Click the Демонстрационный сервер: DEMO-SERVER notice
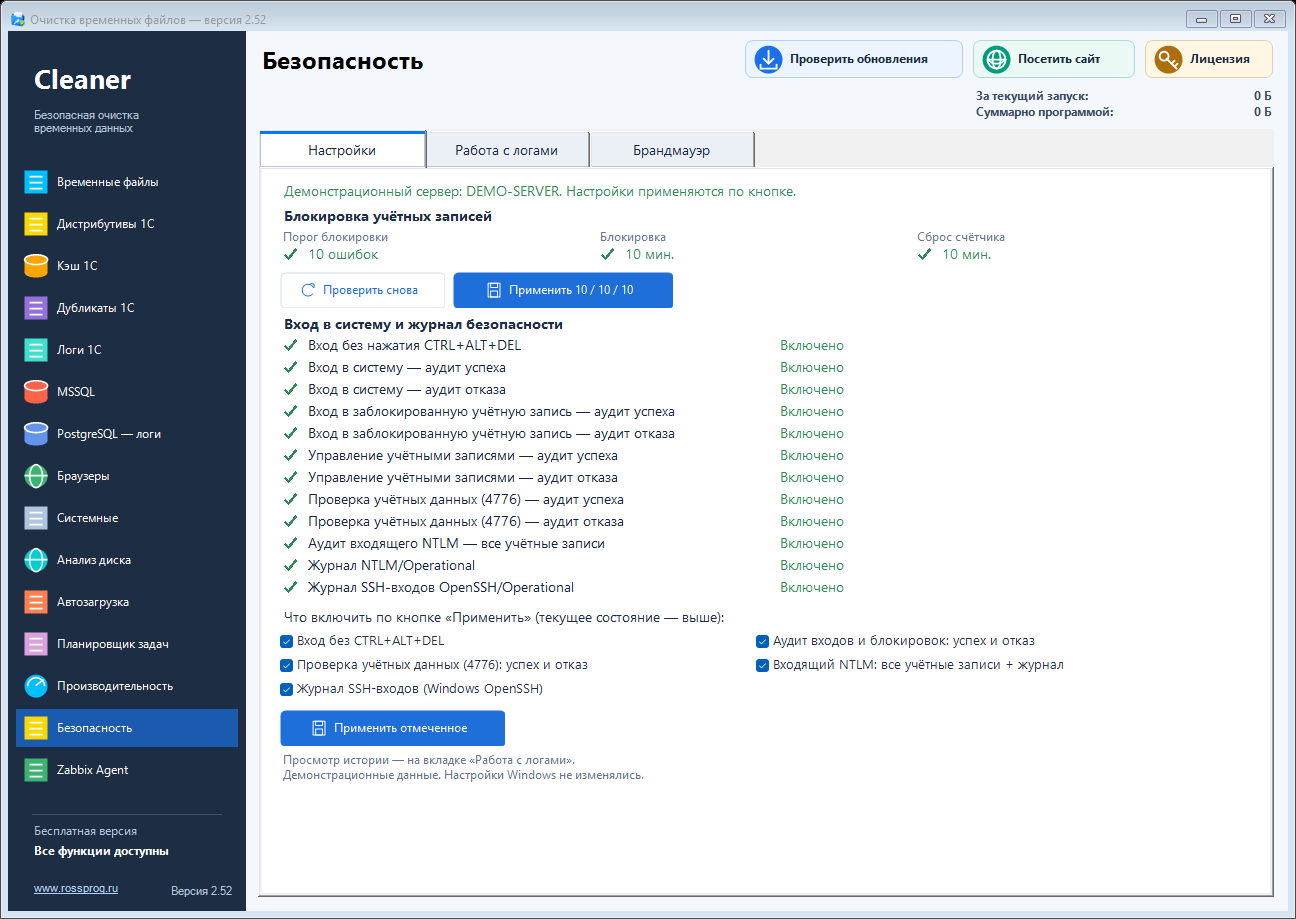Viewport: 1296px width, 919px height. [x=540, y=191]
